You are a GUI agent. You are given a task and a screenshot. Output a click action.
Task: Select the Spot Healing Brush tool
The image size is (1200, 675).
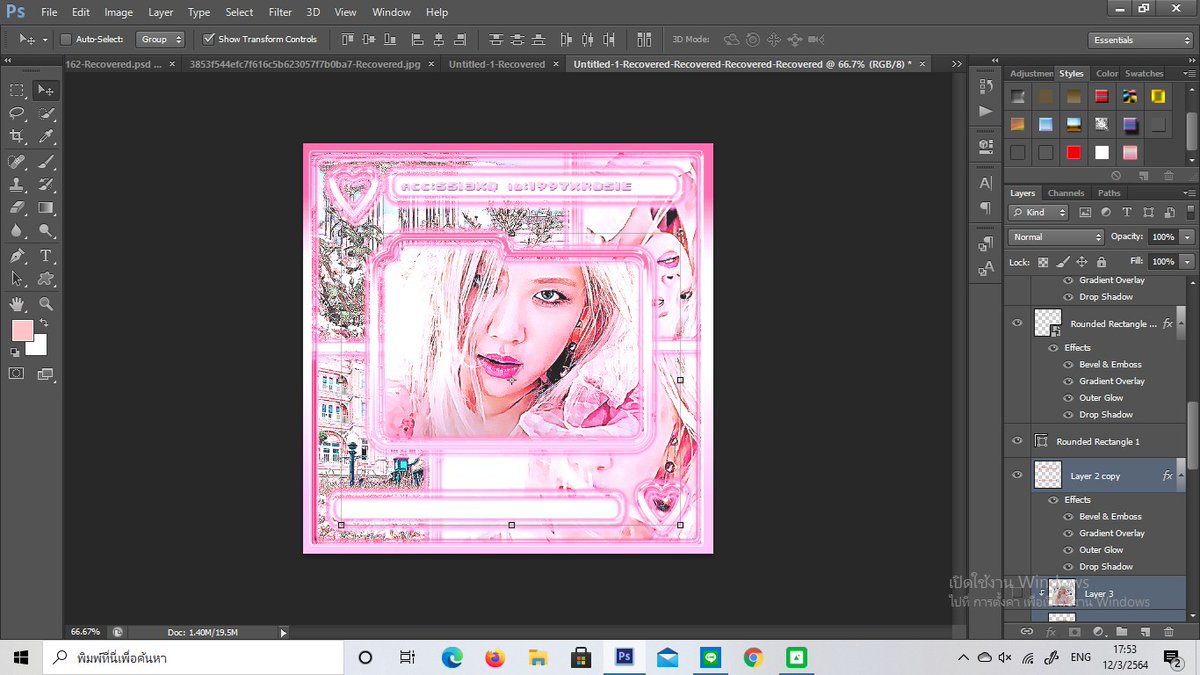coord(17,162)
